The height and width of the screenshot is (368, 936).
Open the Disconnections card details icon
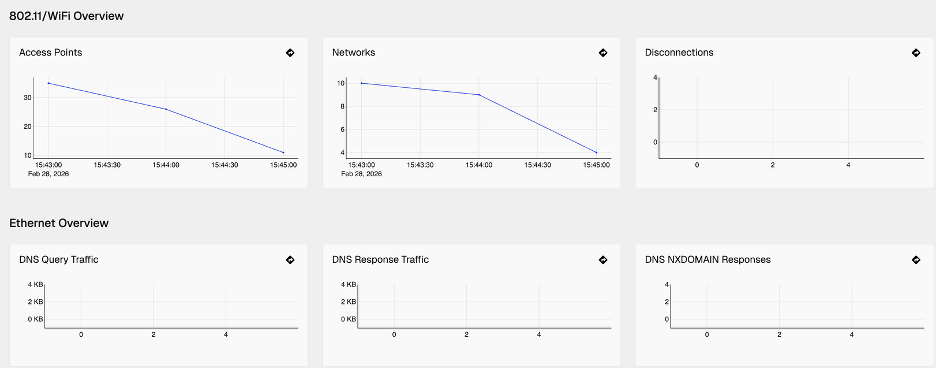[x=916, y=53]
